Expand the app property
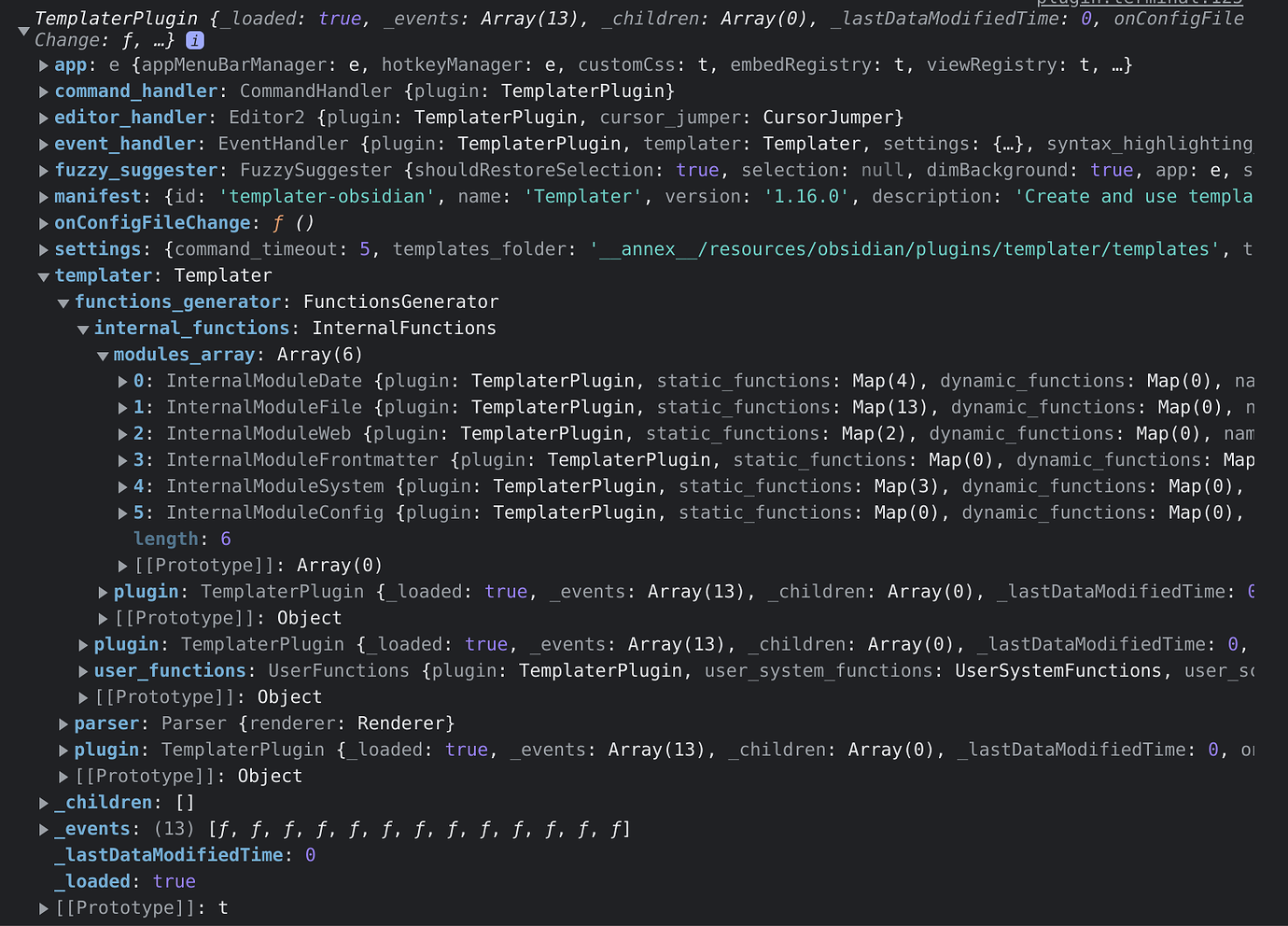The width and height of the screenshot is (1288, 926). [43, 64]
